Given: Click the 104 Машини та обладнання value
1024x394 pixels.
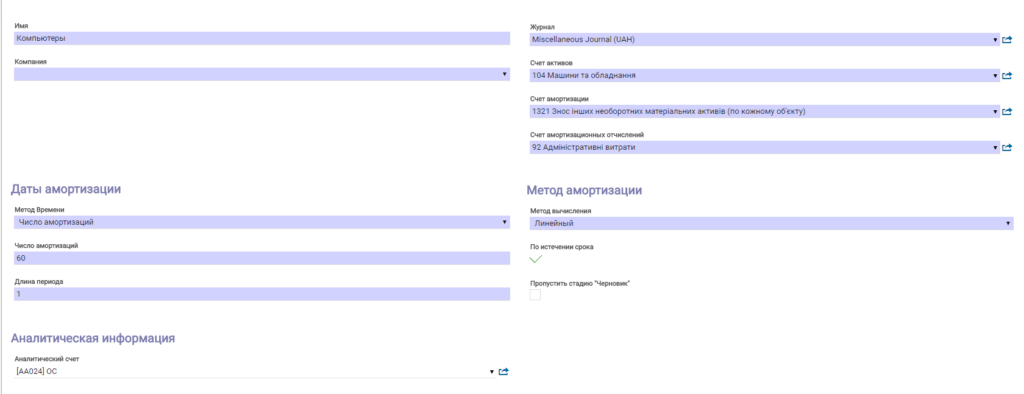Looking at the screenshot, I should (x=584, y=76).
